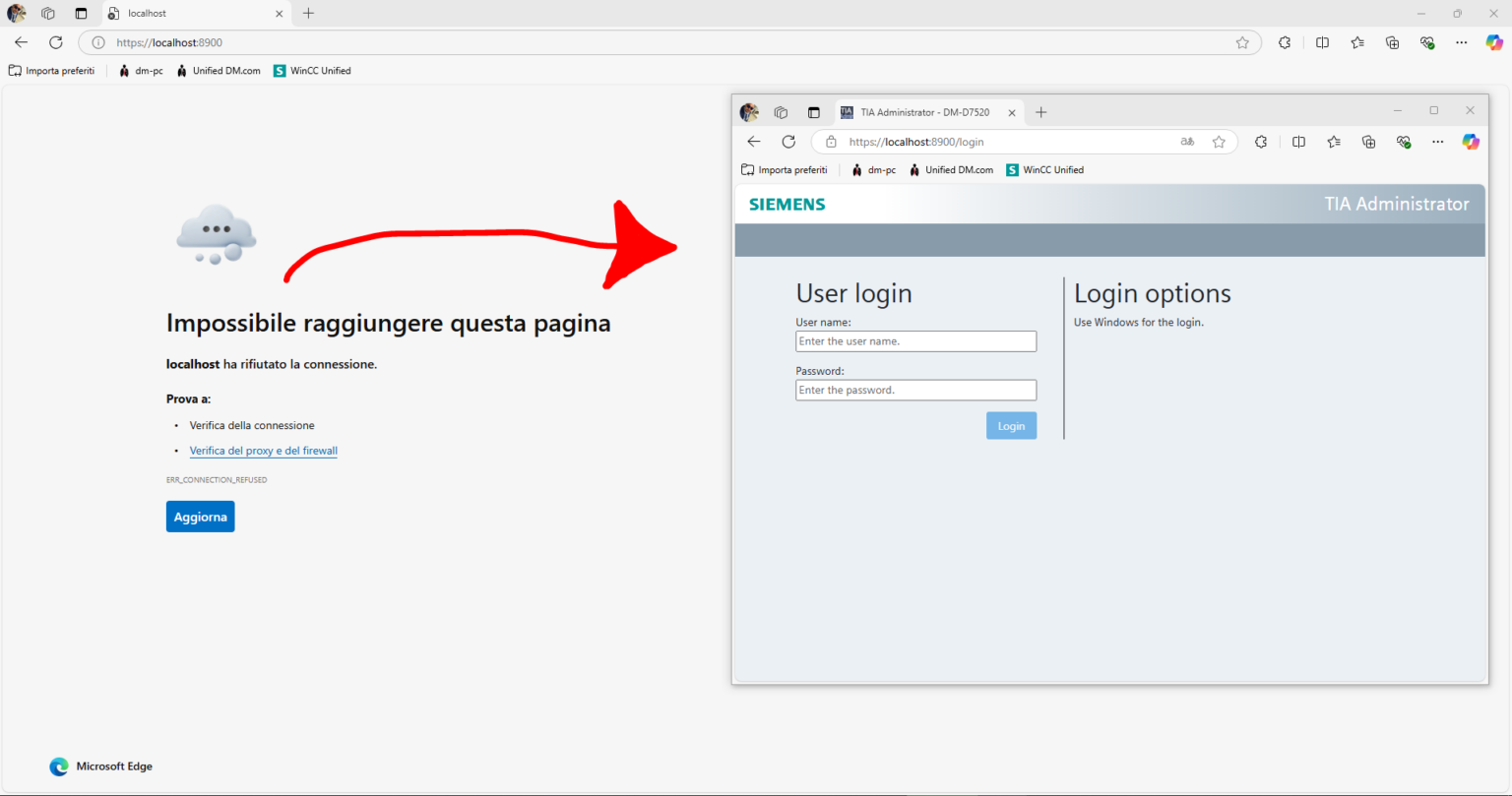Open WinCC Unified bookmark in TIA window
Viewport: 1512px width, 796px height.
(1044, 170)
